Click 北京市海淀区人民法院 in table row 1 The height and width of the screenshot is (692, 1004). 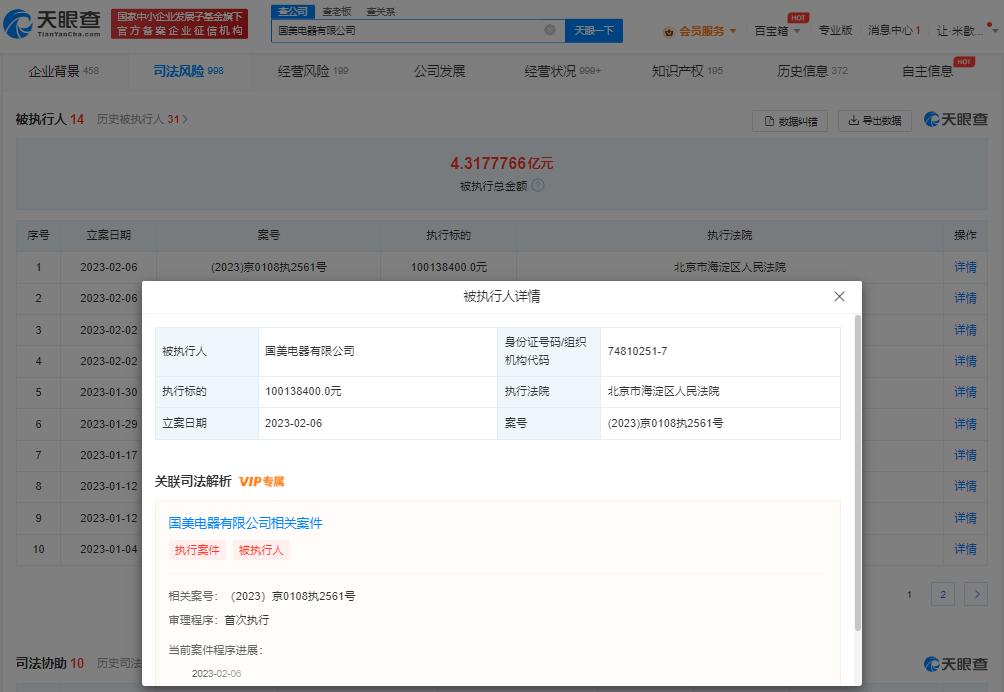[729, 267]
